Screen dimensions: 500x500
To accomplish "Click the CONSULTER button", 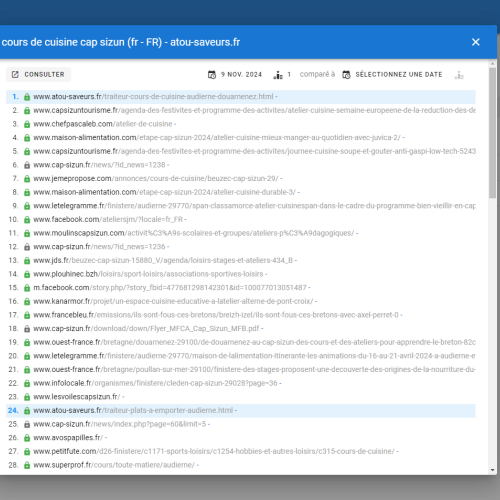I will click(38, 74).
